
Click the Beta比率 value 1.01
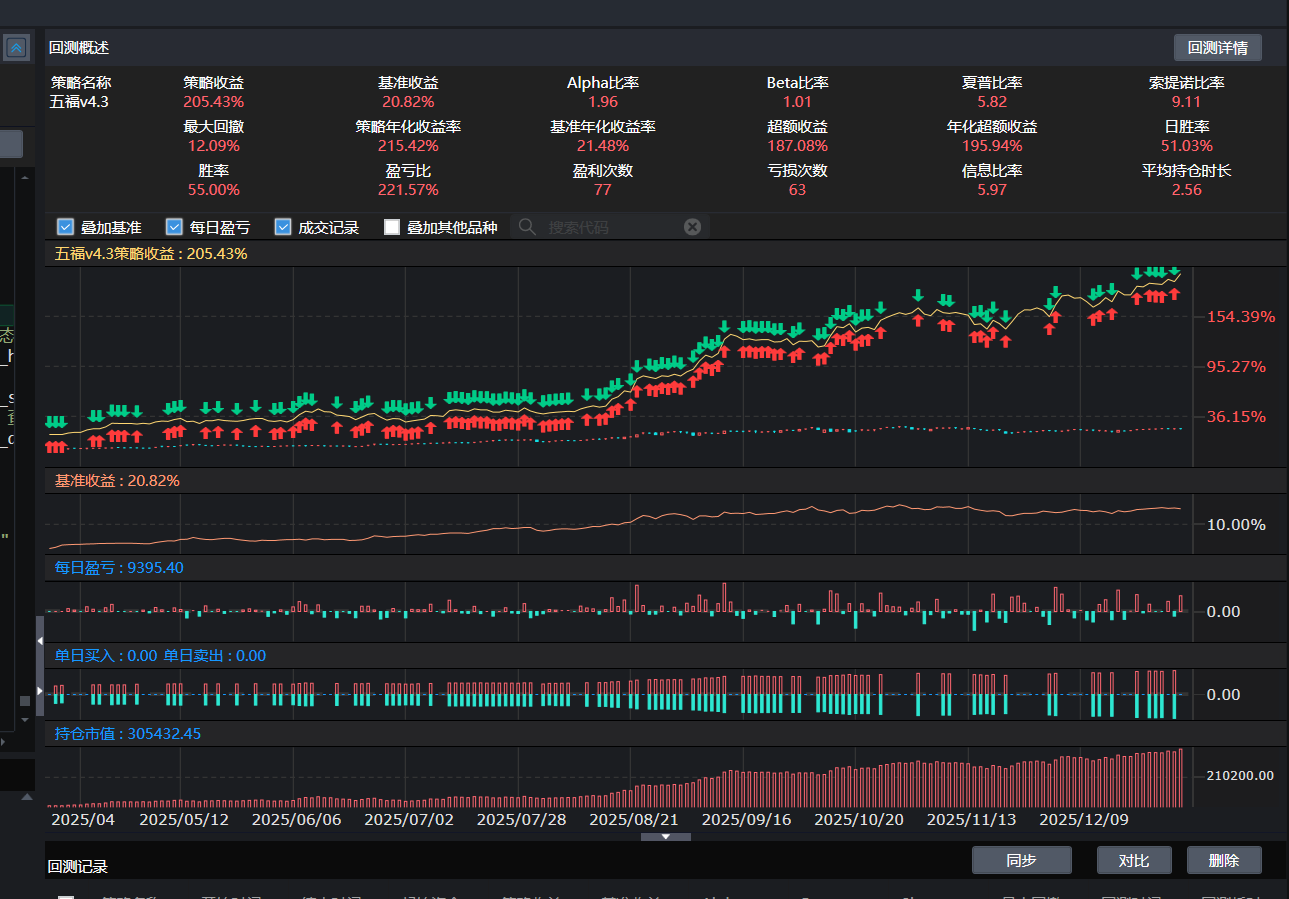coord(797,101)
